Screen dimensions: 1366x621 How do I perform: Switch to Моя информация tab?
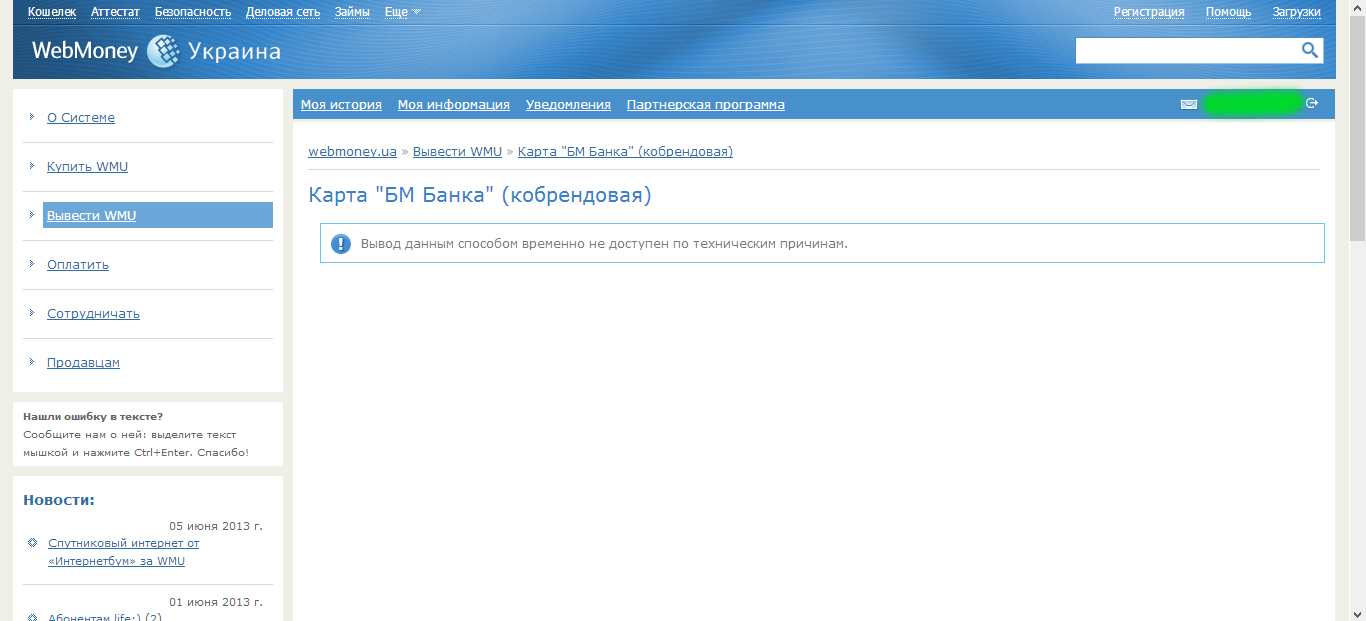(454, 104)
